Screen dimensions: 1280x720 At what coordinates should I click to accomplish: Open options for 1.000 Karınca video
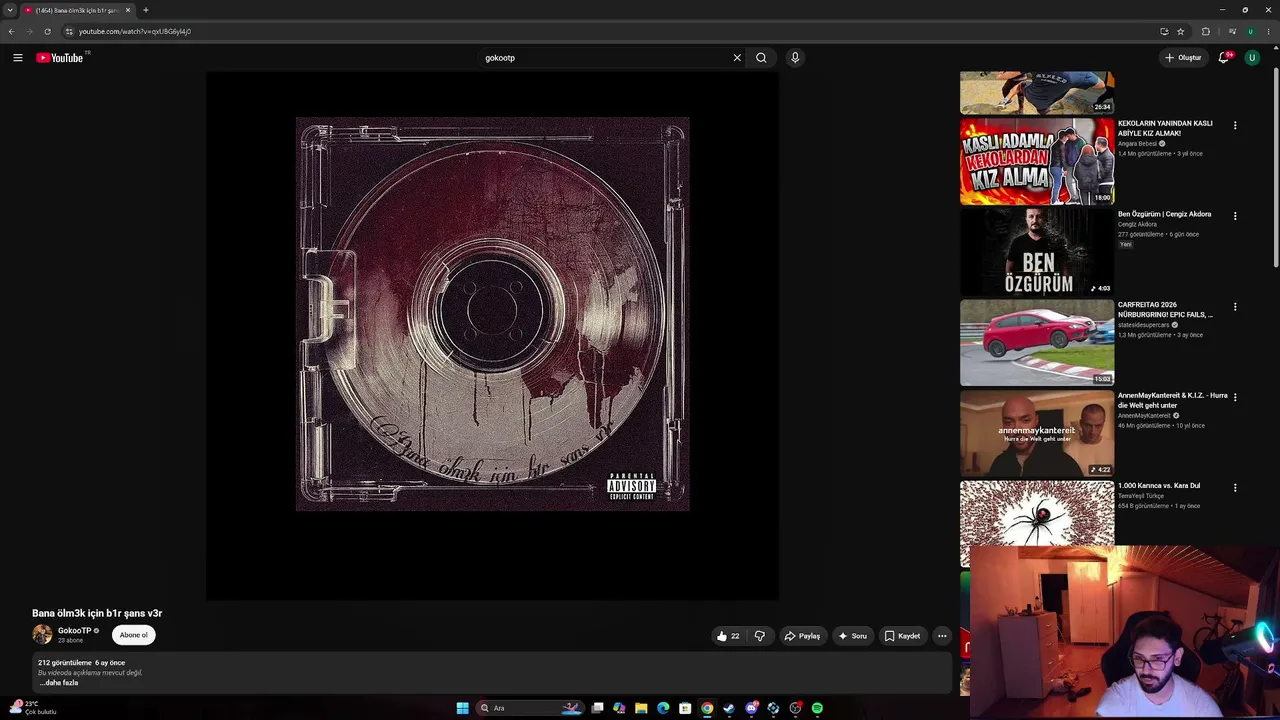1235,488
